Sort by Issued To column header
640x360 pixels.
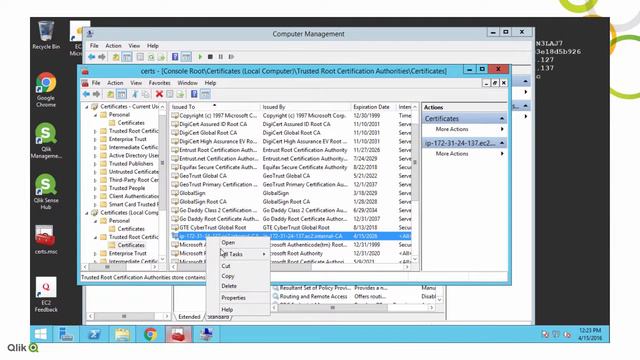214,107
